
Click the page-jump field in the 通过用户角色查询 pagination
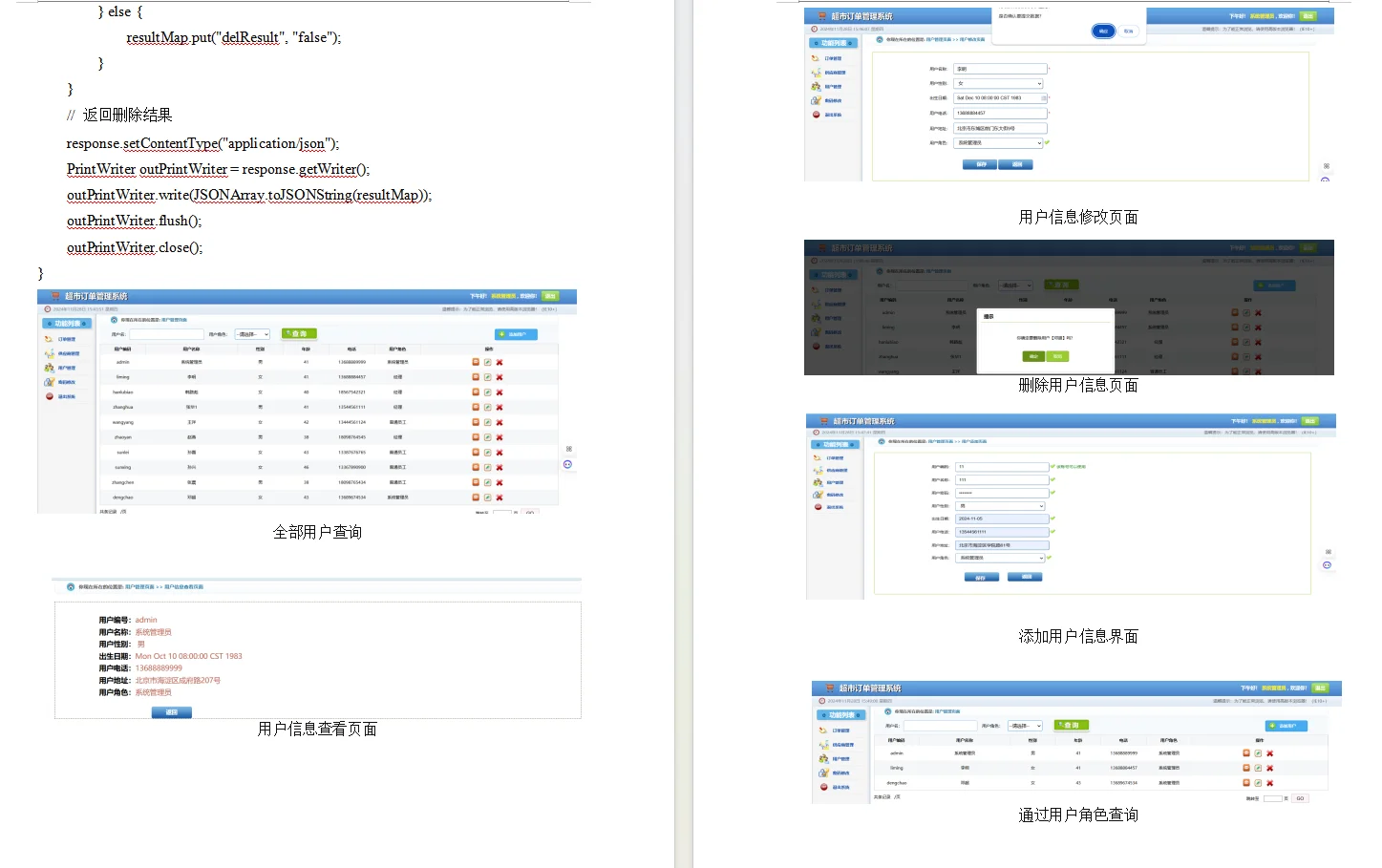coord(1272,798)
